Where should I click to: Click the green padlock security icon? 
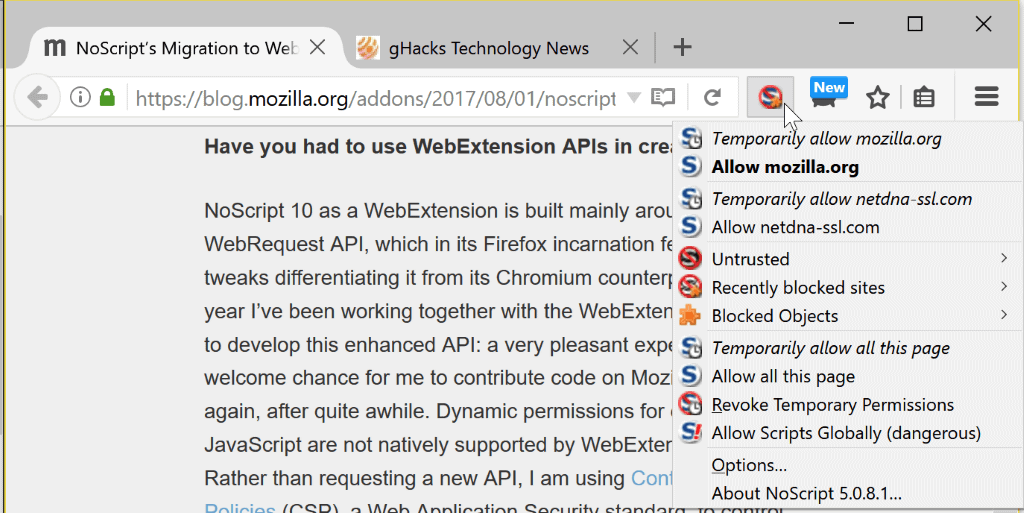(107, 98)
